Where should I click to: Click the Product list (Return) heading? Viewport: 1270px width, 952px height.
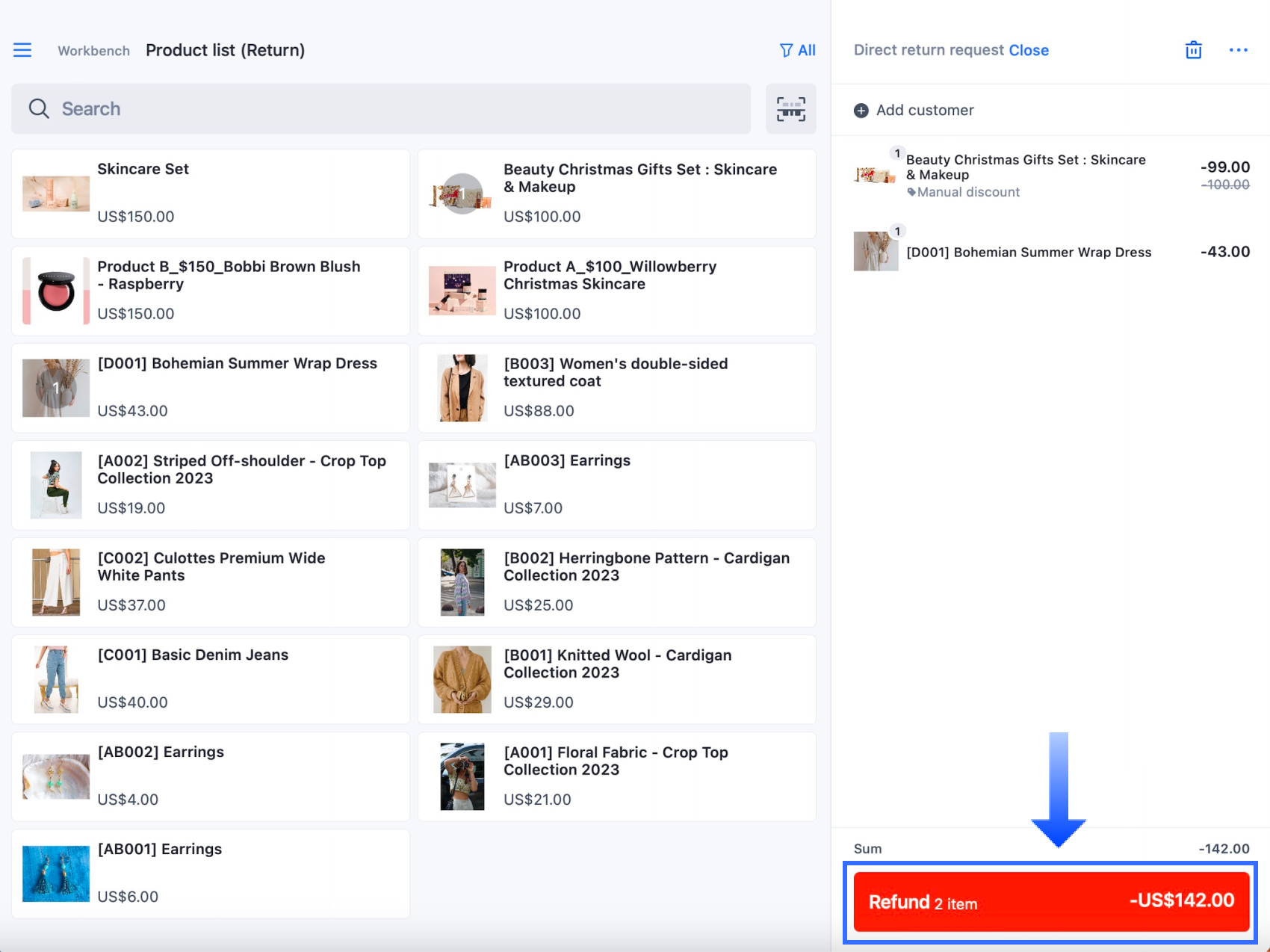pyautogui.click(x=226, y=50)
